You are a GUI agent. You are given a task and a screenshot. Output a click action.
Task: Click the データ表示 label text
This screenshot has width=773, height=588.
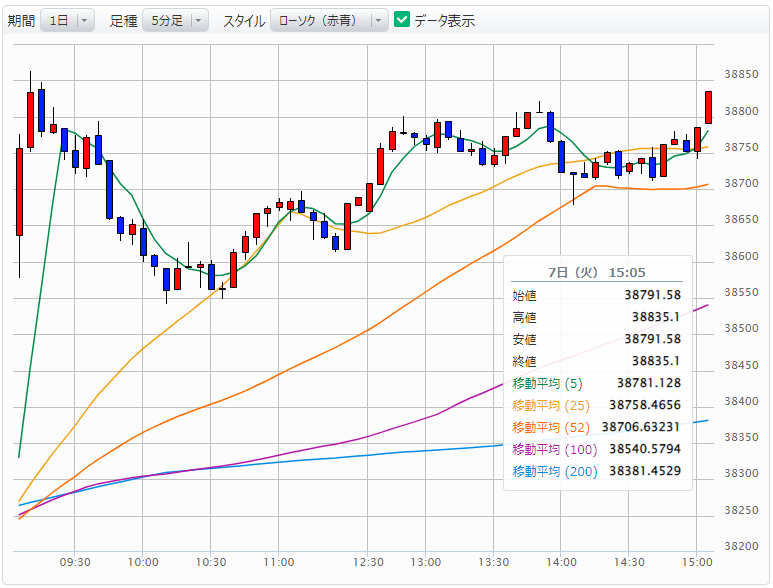point(444,21)
